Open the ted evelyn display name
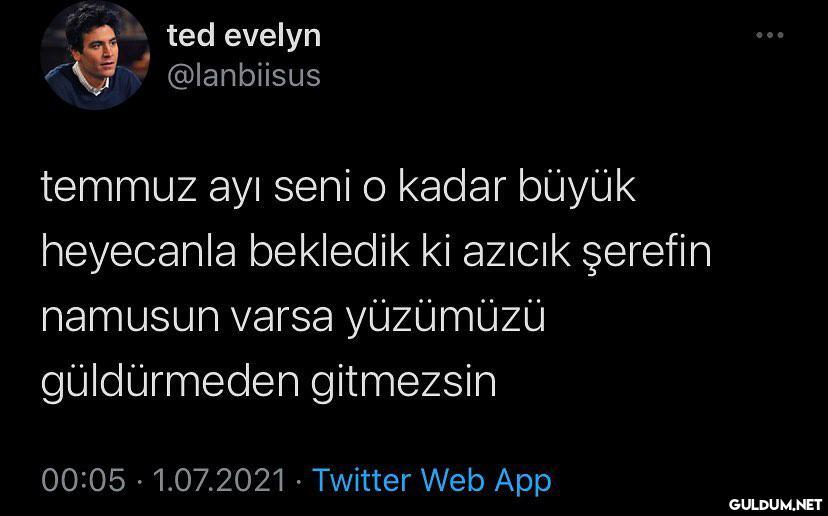The image size is (828, 516). [x=244, y=36]
